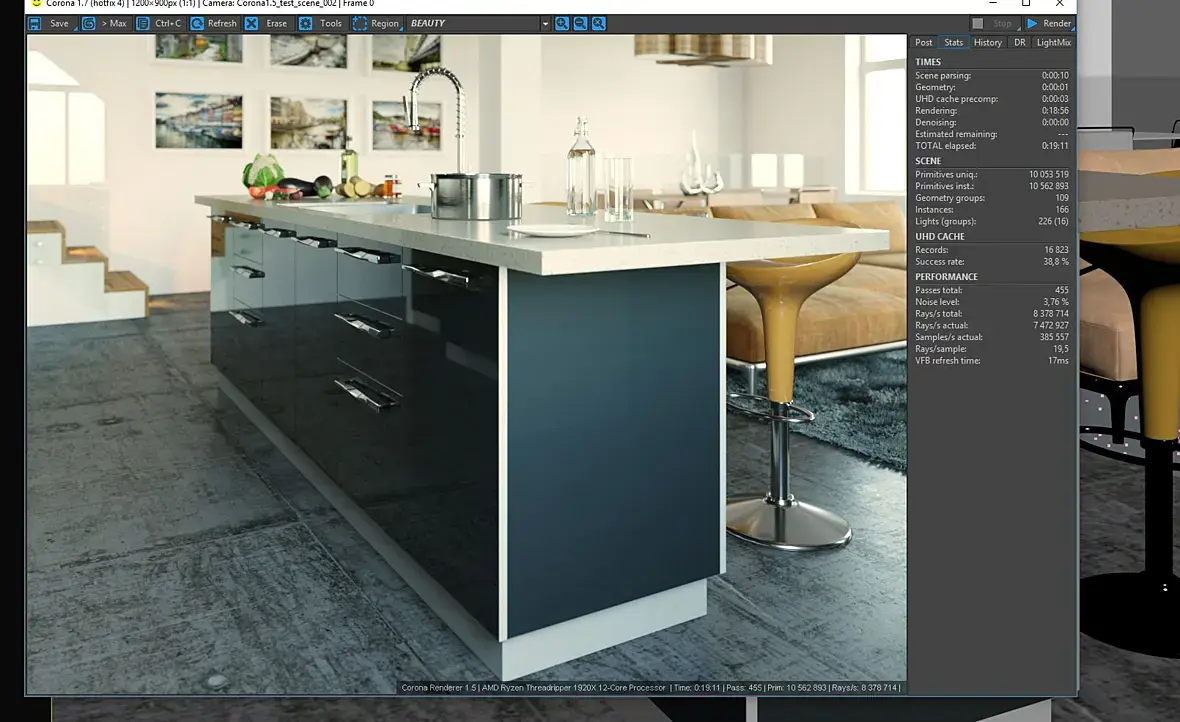Click 'Prim: 10 562 893' in the render stamp

pyautogui.click(x=797, y=687)
